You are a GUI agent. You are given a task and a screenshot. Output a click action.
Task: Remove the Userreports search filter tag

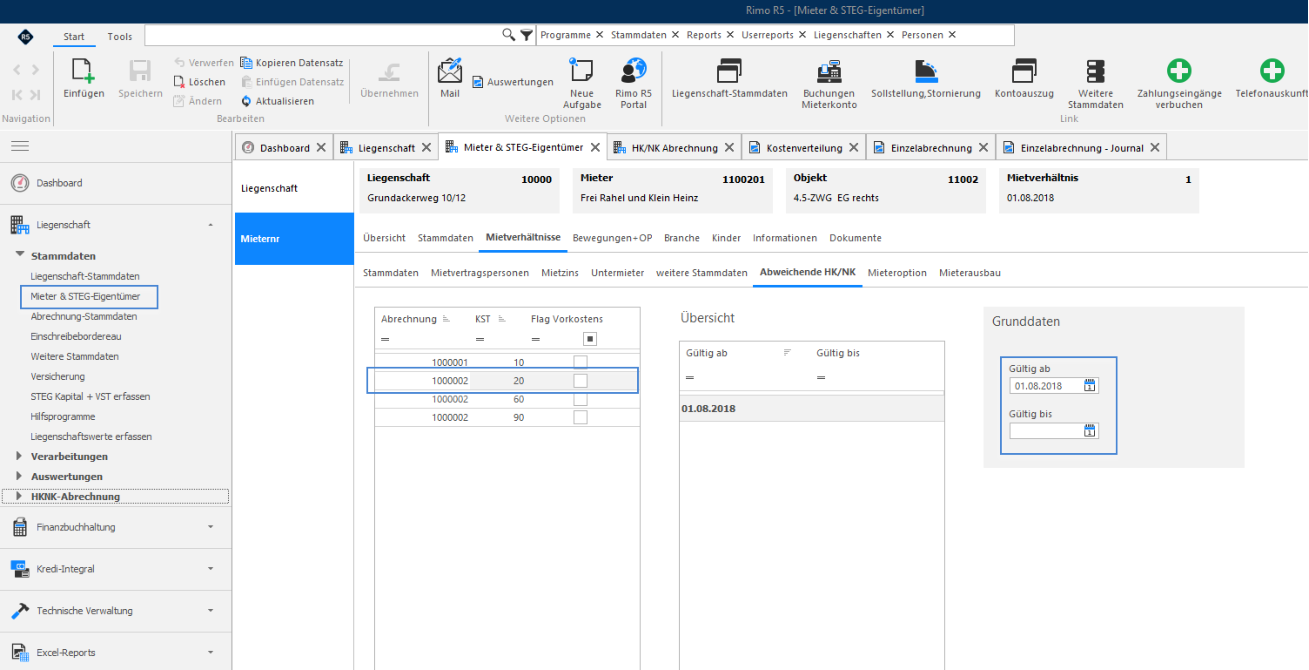(801, 35)
